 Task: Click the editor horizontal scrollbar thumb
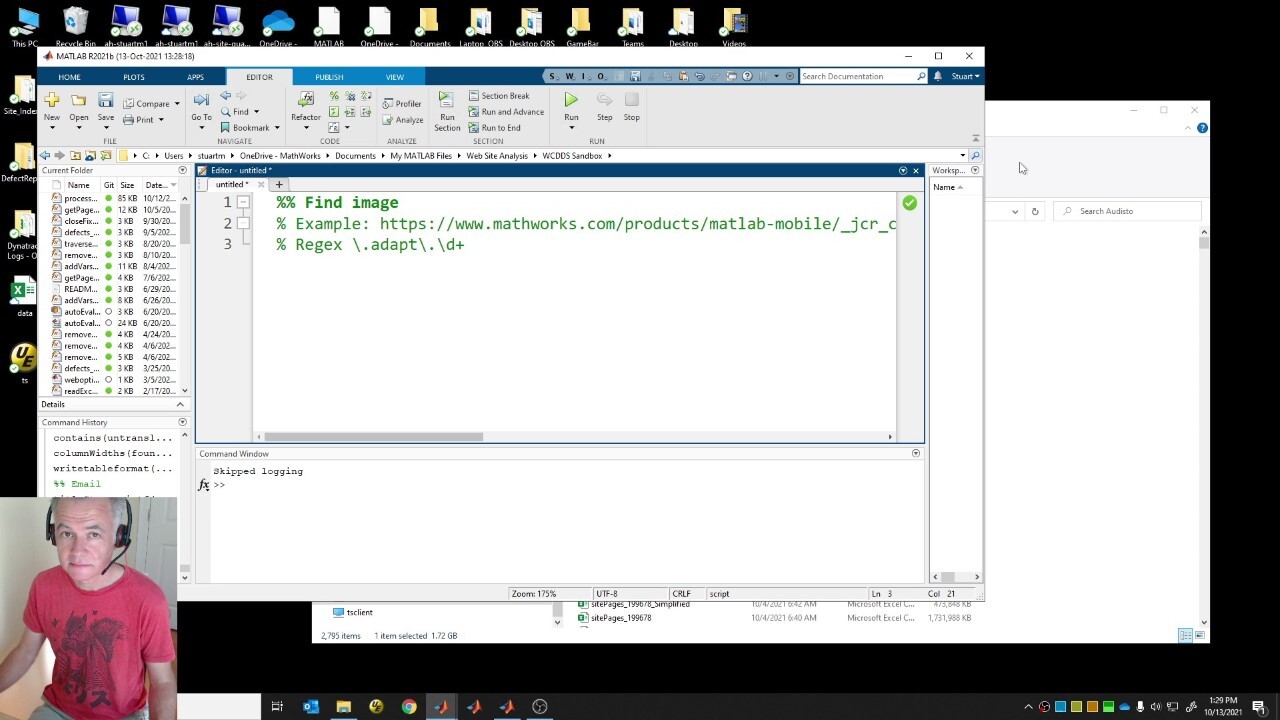click(x=373, y=437)
